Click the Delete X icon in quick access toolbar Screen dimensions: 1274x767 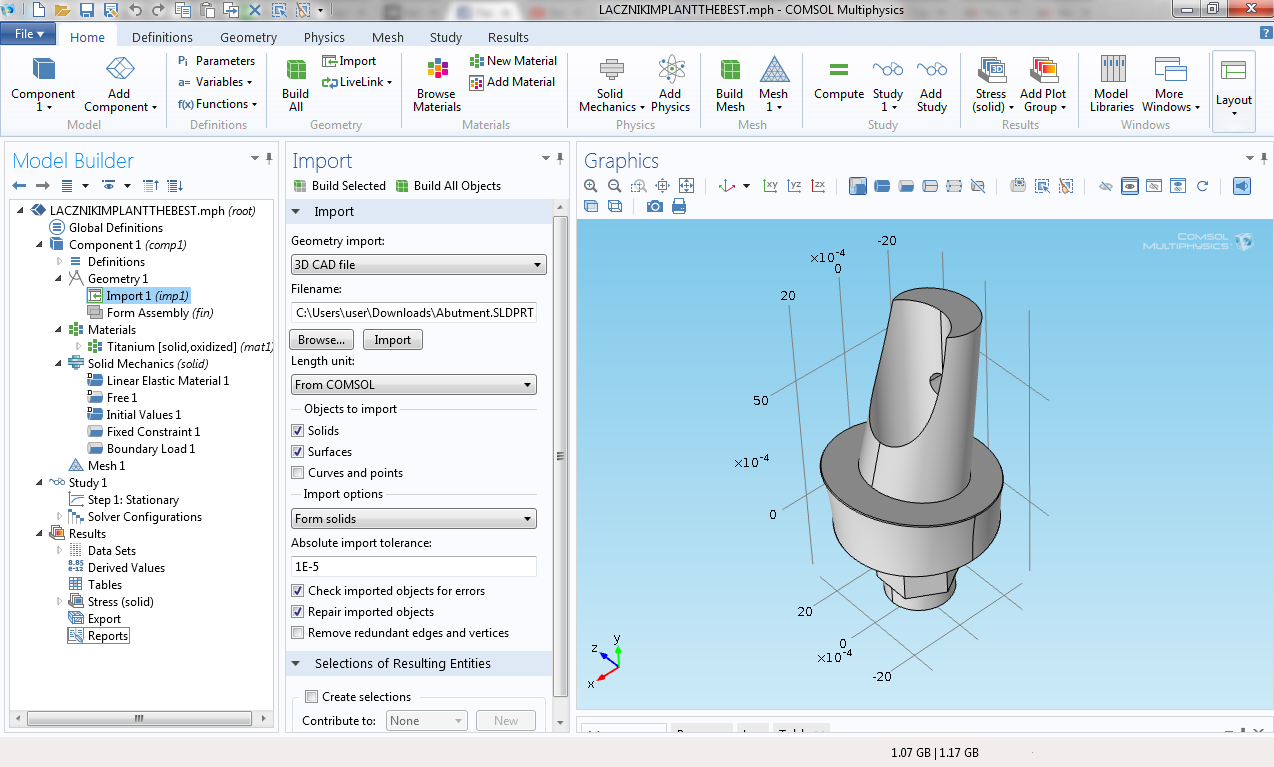[x=255, y=10]
